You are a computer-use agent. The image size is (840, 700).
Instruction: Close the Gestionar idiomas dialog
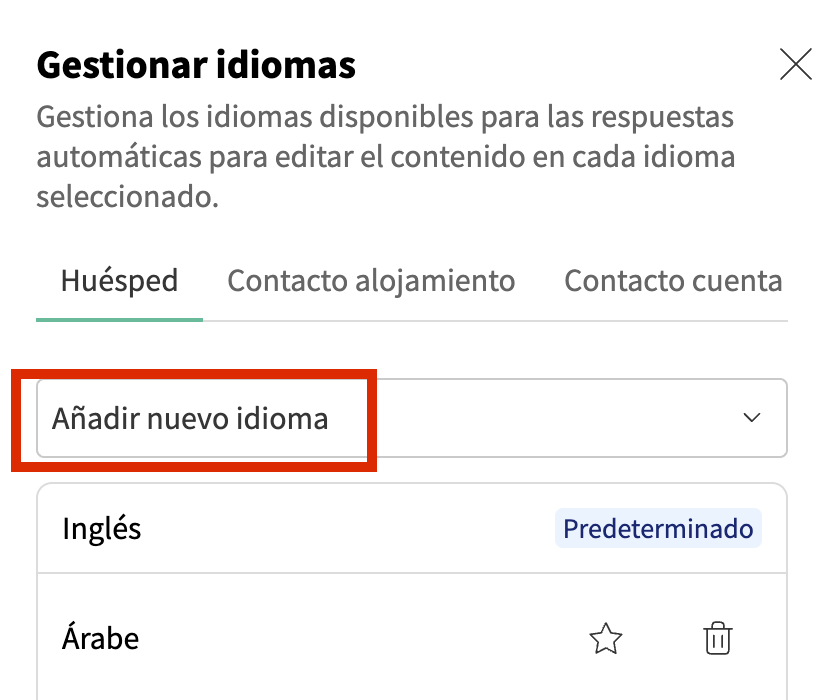(x=795, y=65)
